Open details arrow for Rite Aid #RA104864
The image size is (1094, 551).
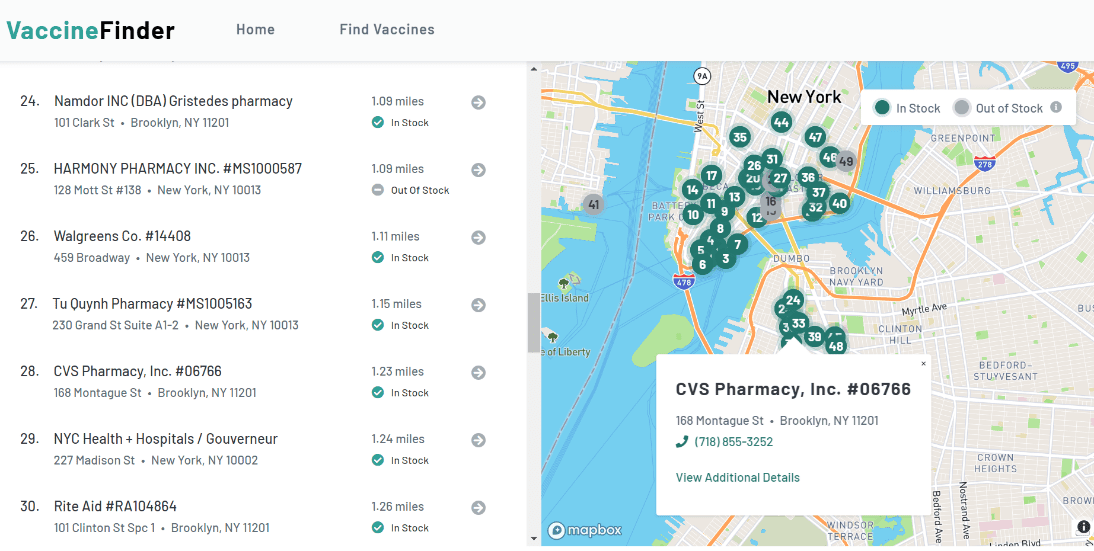(478, 508)
